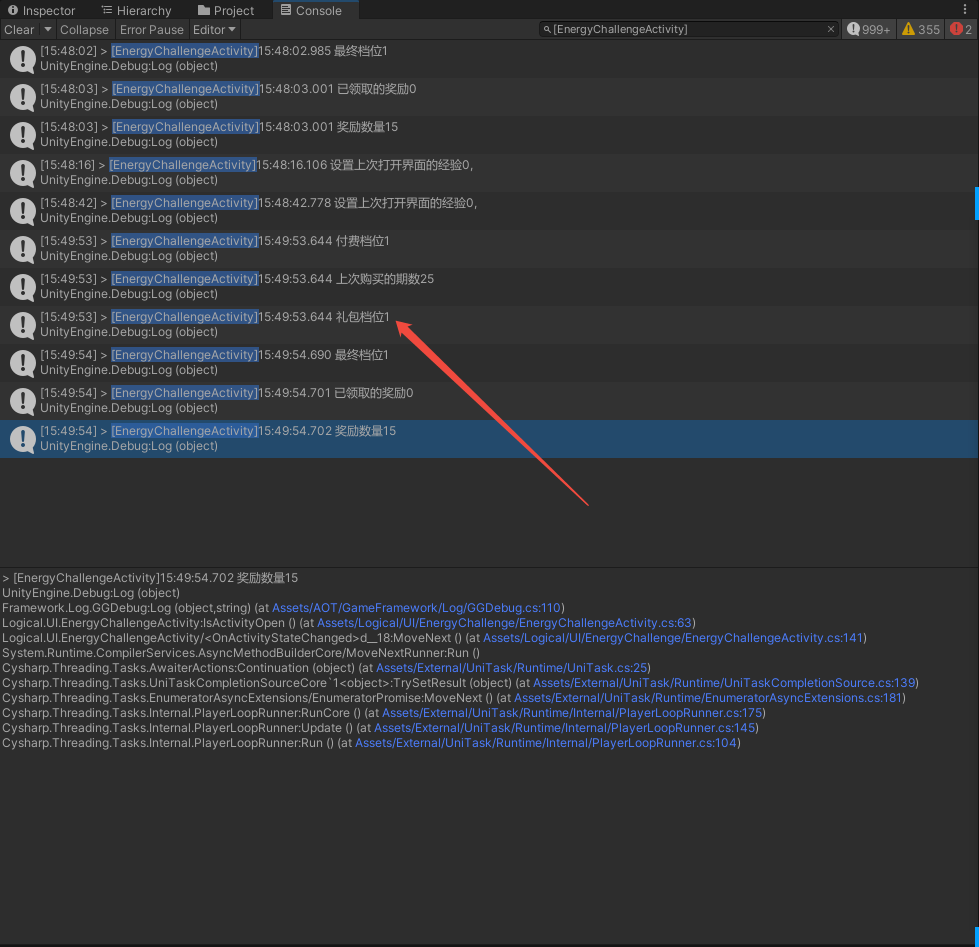979x947 pixels.
Task: Click the search magnifier icon in console
Action: (x=546, y=30)
